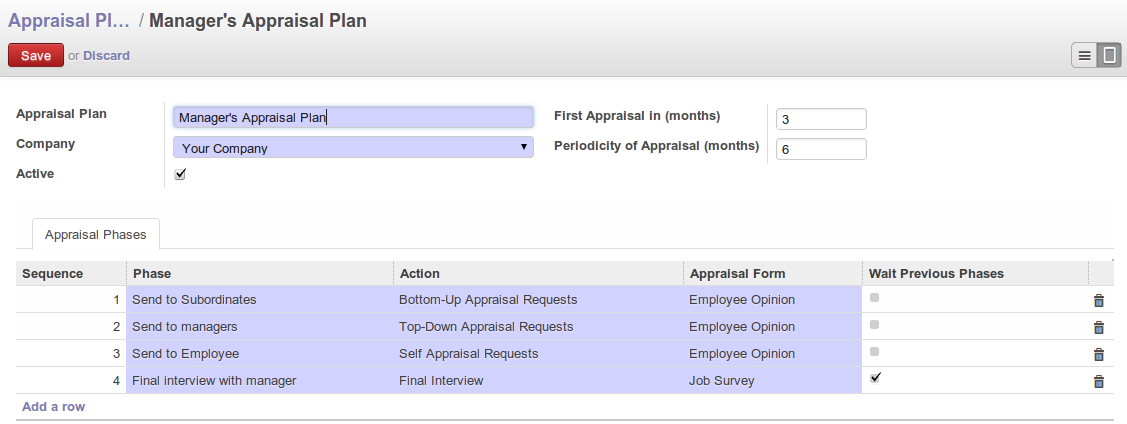Screen dimensions: 1127x424
Task: Check Wait Previous Phases for Send to Subordinates
Action: coord(876,298)
